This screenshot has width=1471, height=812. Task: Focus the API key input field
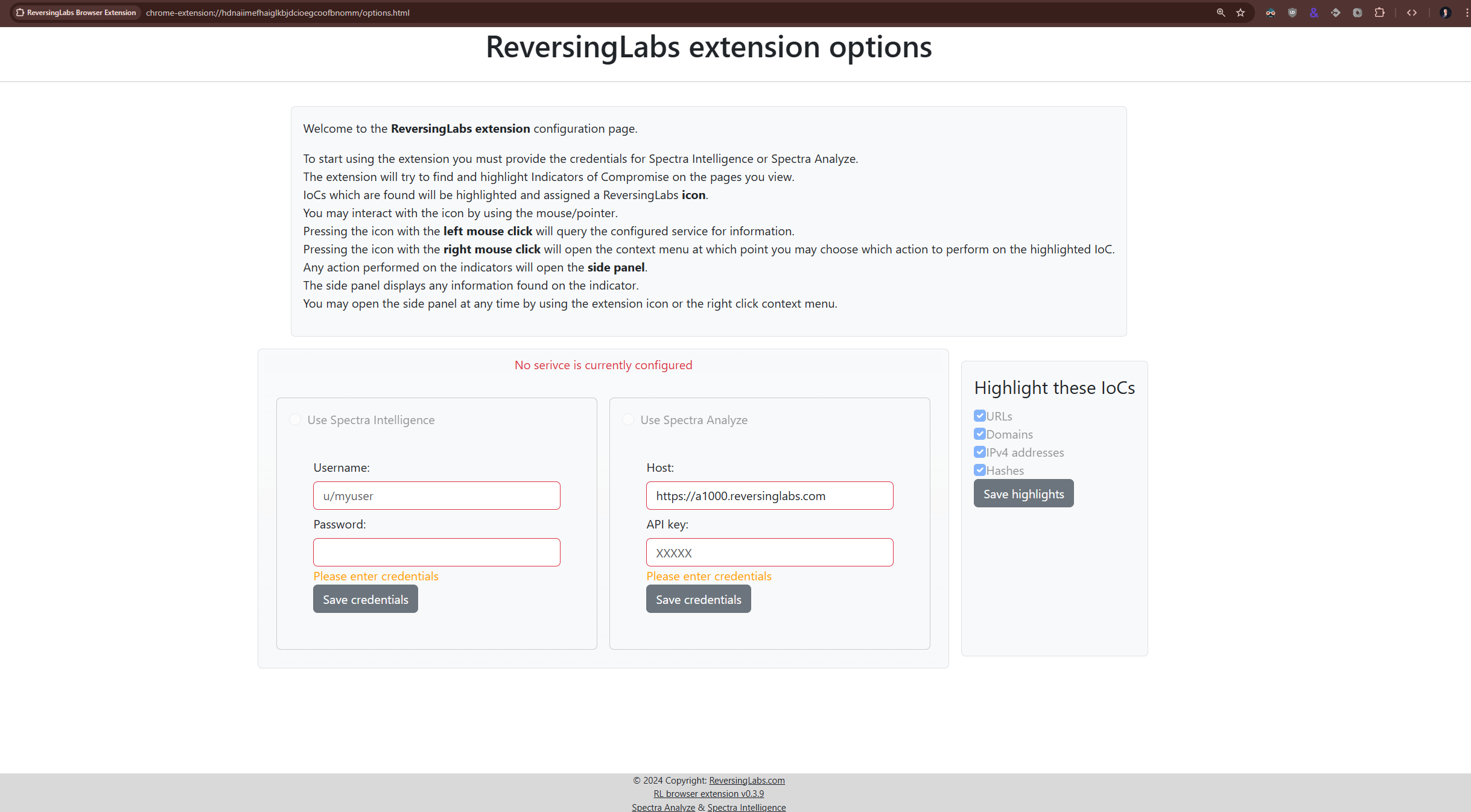[x=770, y=553]
